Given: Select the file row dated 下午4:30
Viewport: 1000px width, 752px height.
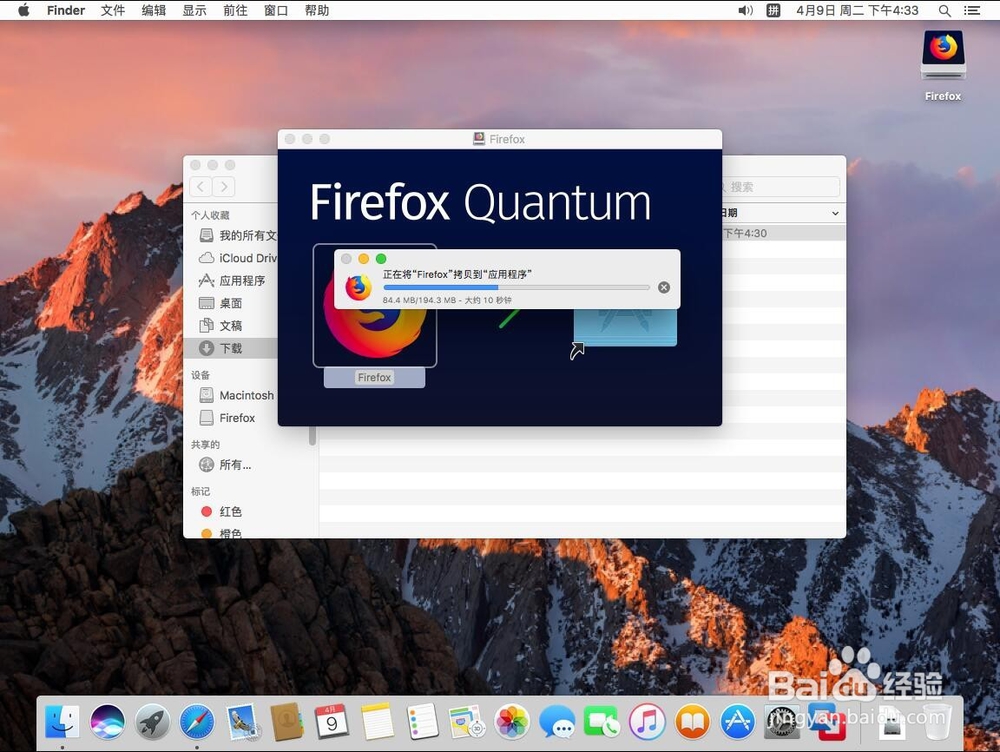Looking at the screenshot, I should point(784,233).
